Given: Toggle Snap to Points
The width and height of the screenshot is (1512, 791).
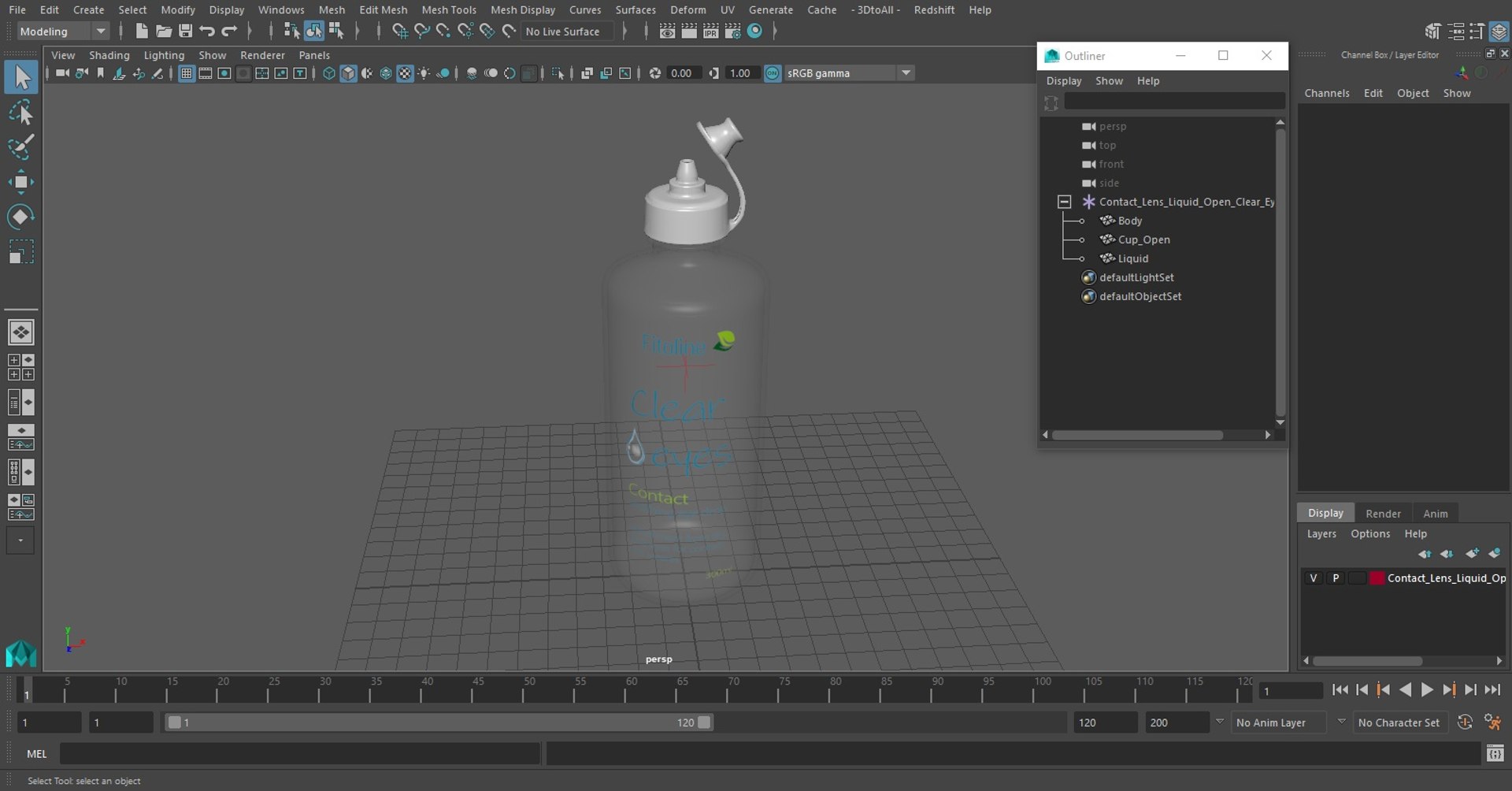Looking at the screenshot, I should [443, 31].
